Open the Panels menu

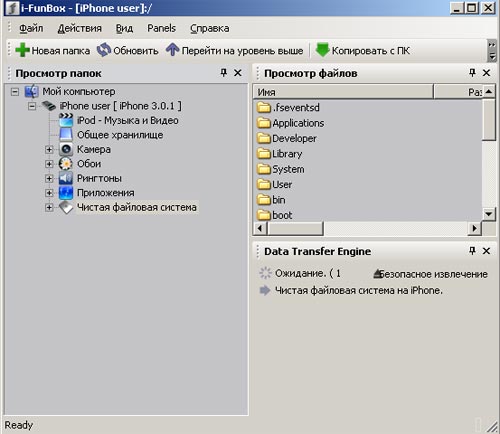click(x=161, y=28)
